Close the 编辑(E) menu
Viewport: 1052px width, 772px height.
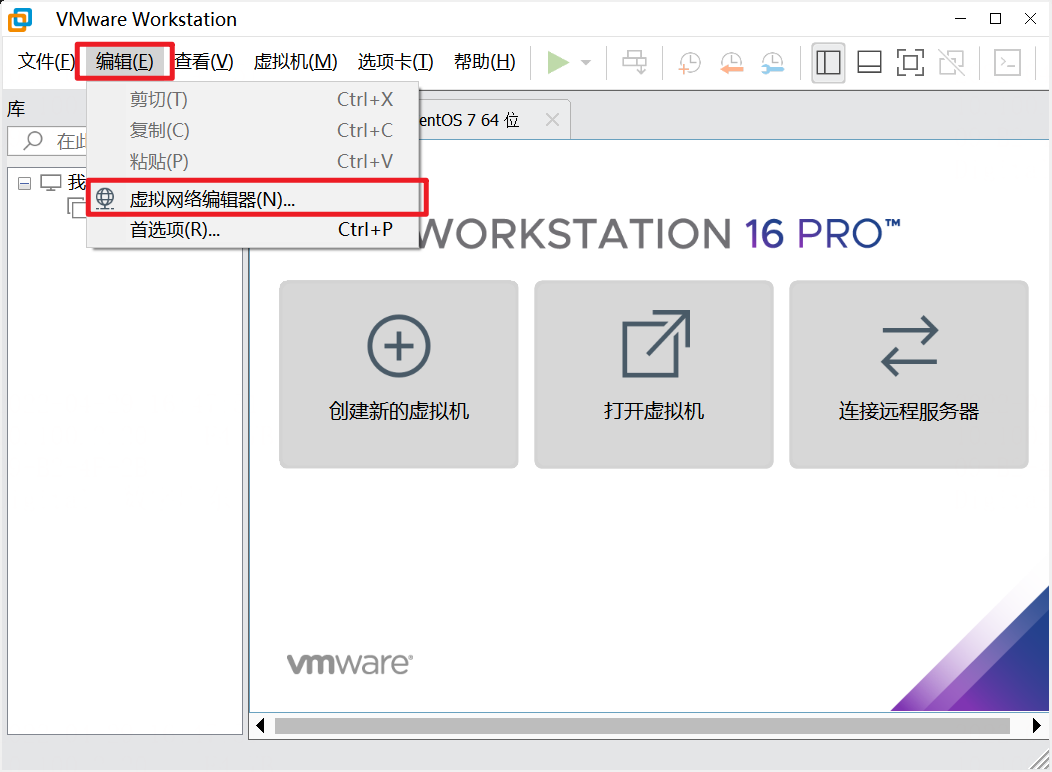click(x=125, y=62)
